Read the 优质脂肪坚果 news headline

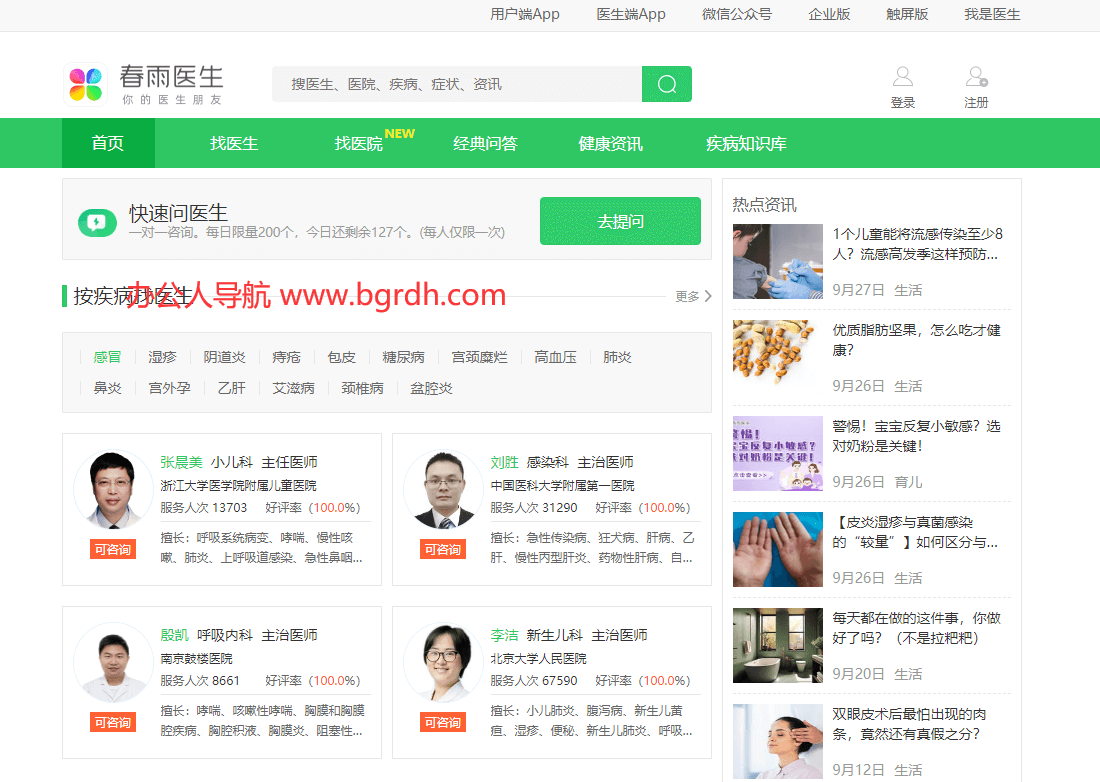pyautogui.click(x=916, y=340)
